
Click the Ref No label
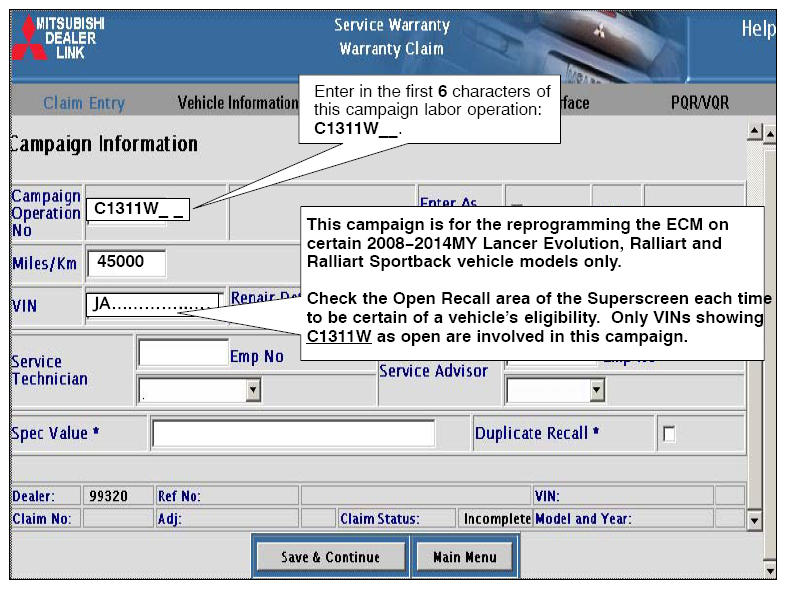coord(179,496)
